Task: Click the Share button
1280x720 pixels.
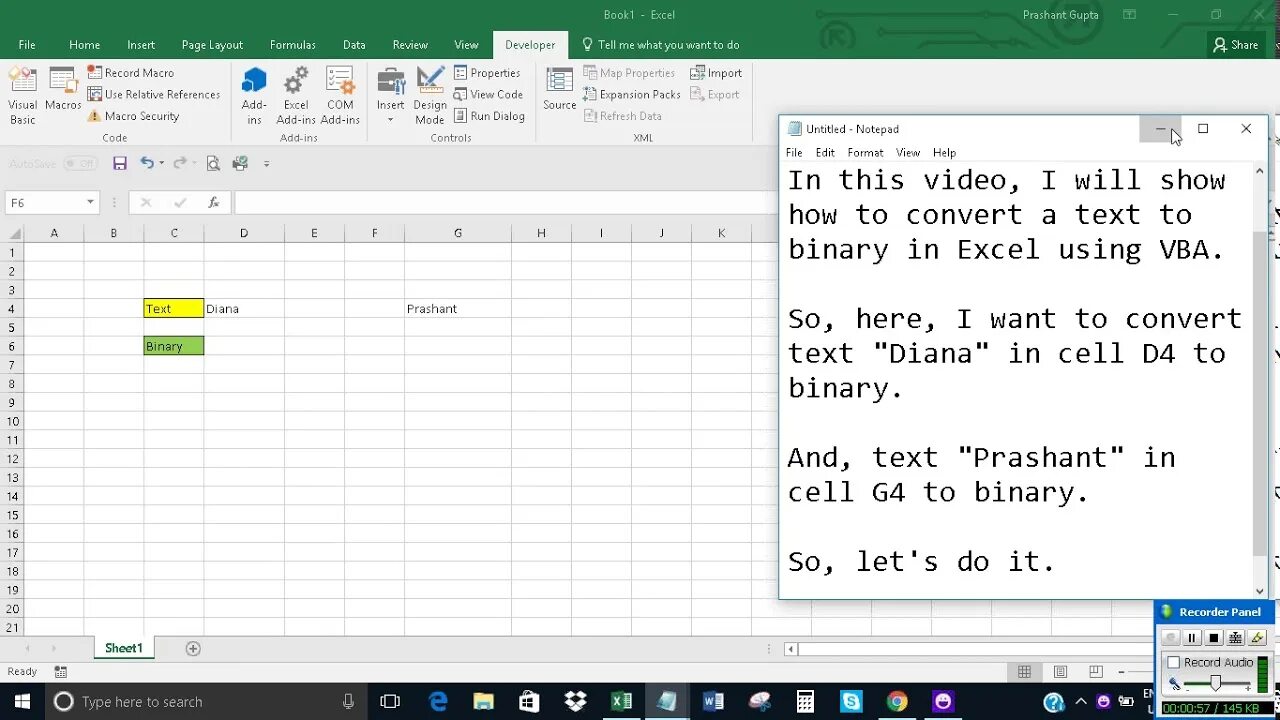Action: pos(1236,45)
